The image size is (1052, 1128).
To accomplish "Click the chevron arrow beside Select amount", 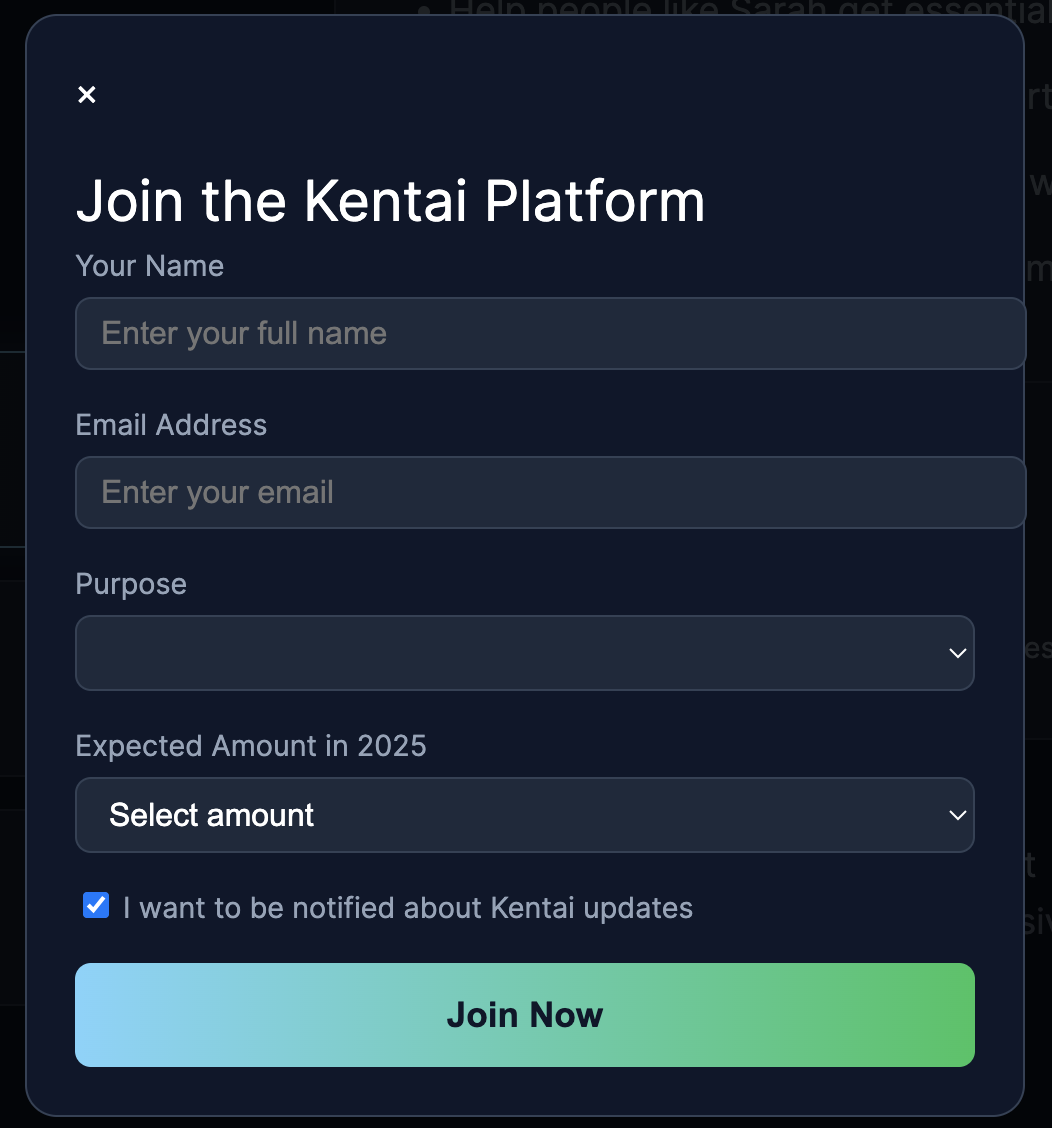I will click(x=957, y=815).
